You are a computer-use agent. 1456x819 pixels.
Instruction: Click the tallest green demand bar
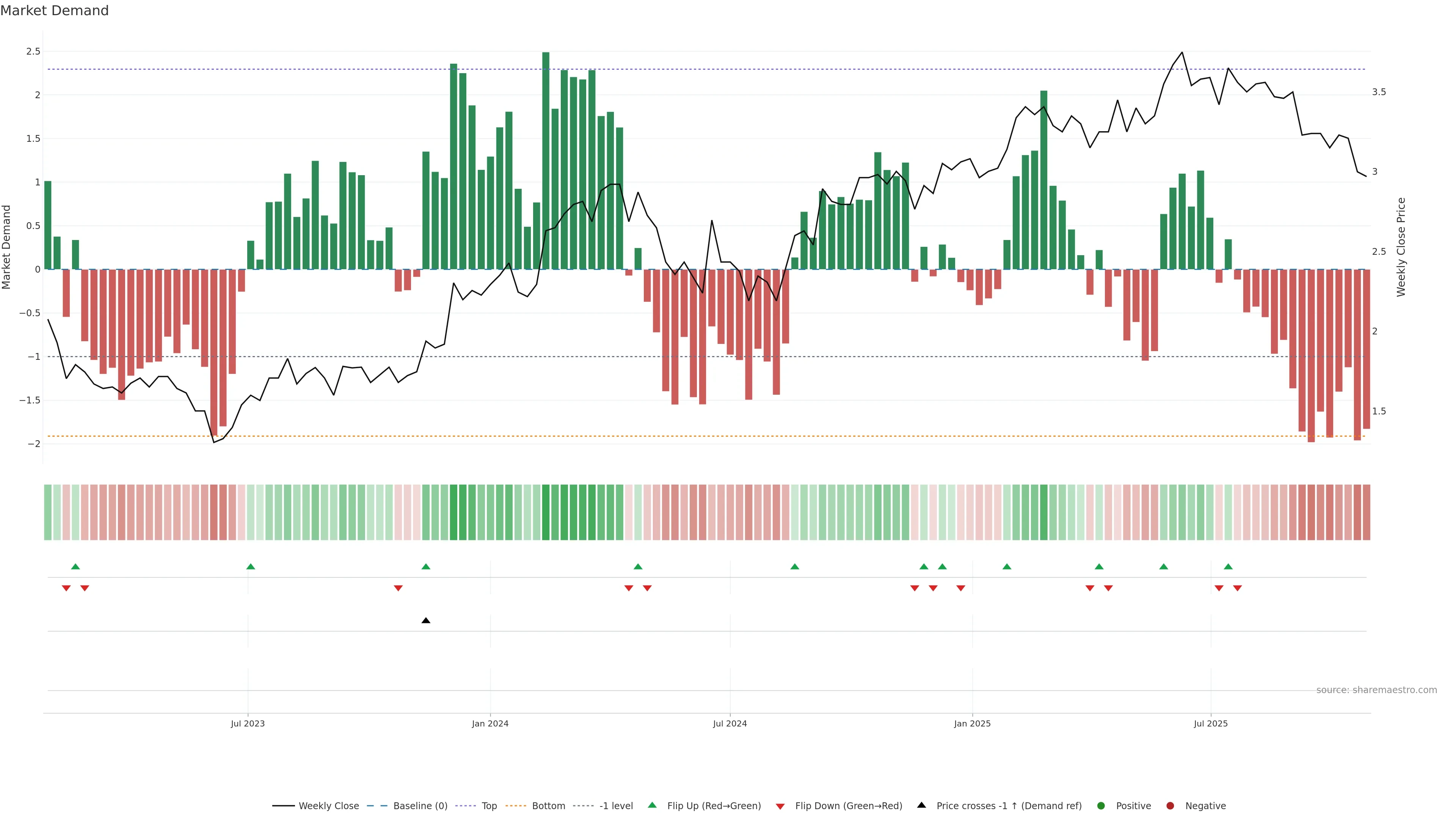pos(546,161)
